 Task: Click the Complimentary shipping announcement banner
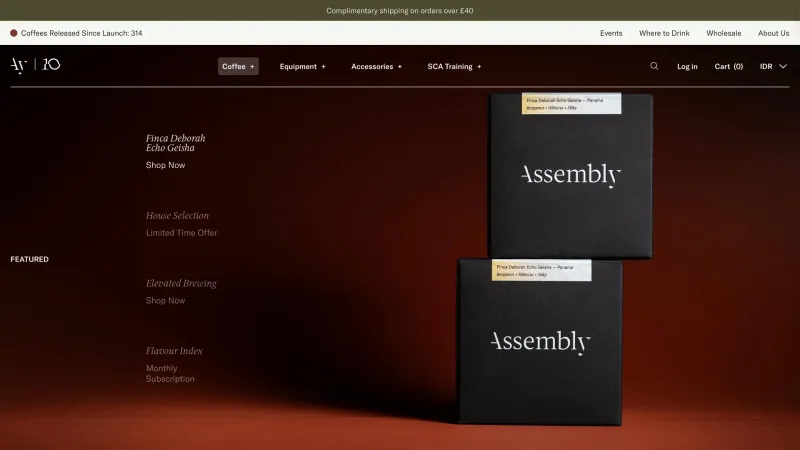coord(400,10)
